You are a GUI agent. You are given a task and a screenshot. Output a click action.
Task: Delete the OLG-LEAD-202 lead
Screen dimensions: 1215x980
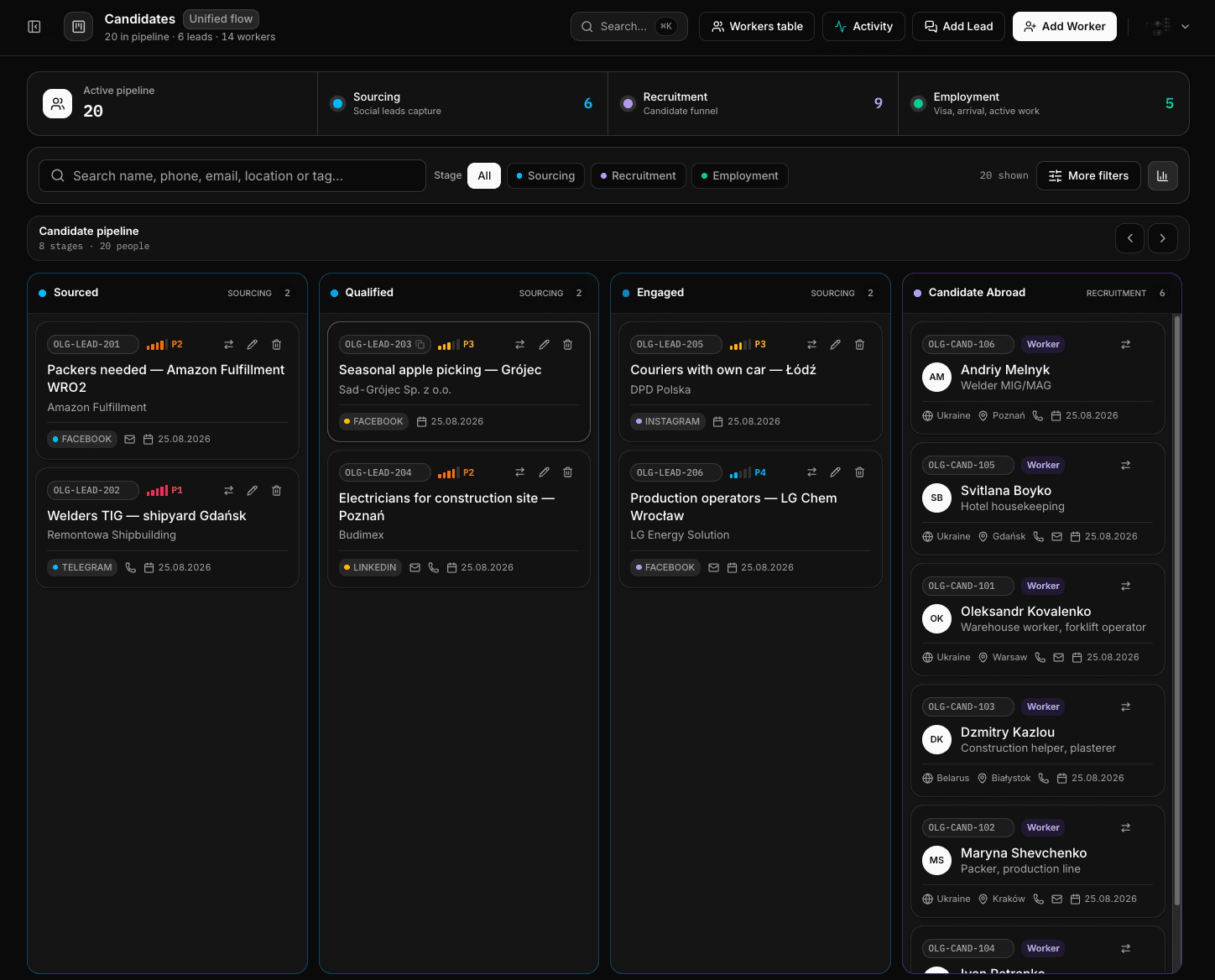coord(277,491)
